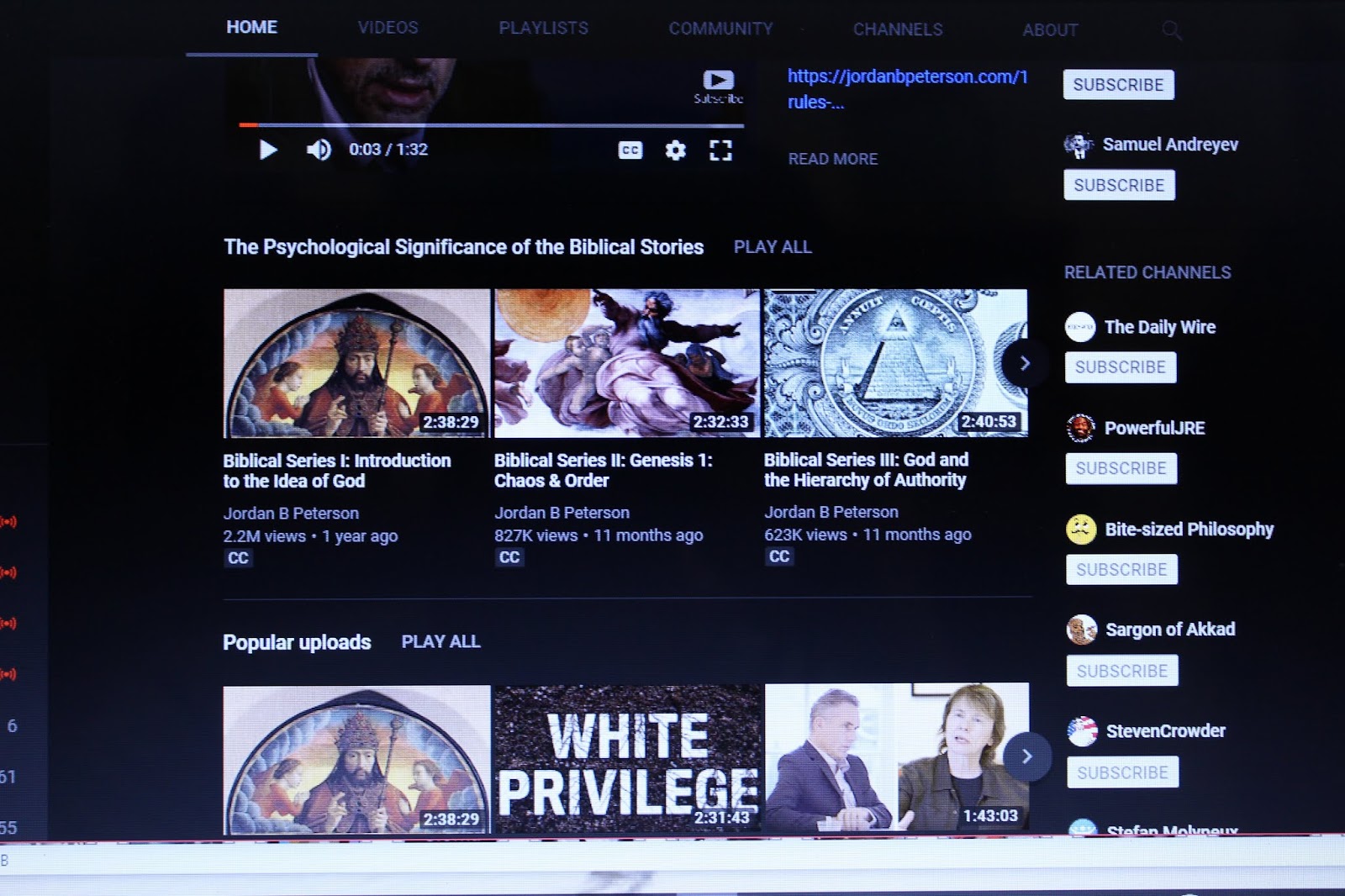
Task: Seek on the video progress bar
Action: click(491, 125)
